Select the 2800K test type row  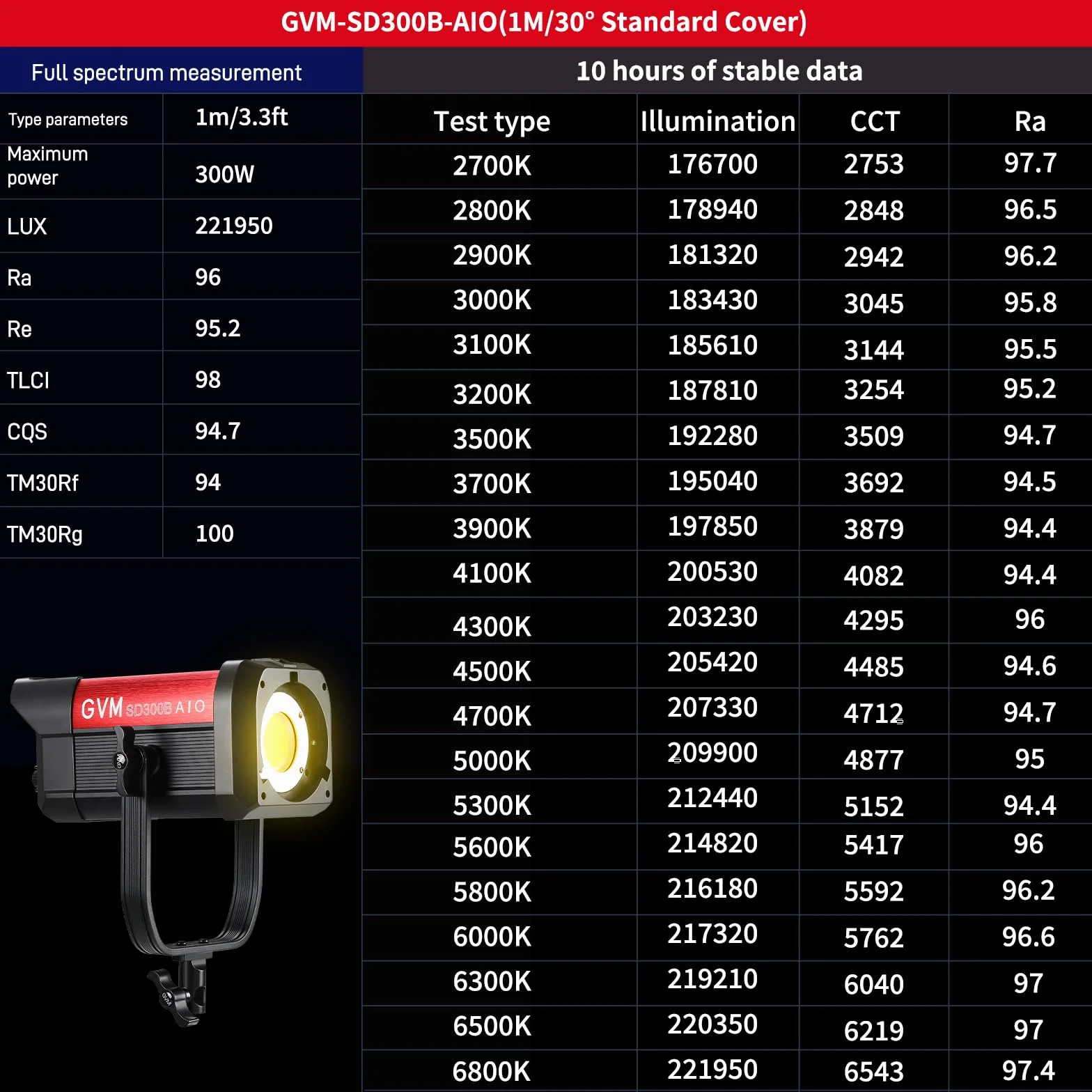click(x=492, y=210)
